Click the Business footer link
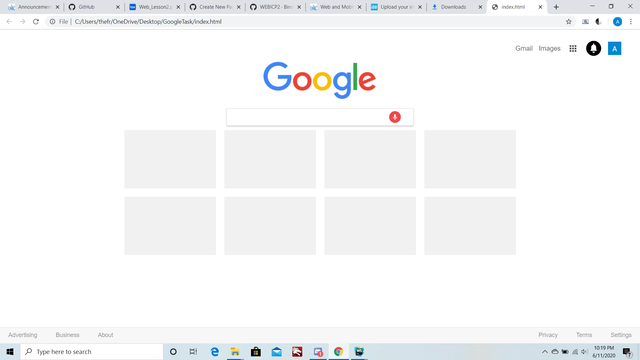Image resolution: width=640 pixels, height=360 pixels. pyautogui.click(x=67, y=335)
